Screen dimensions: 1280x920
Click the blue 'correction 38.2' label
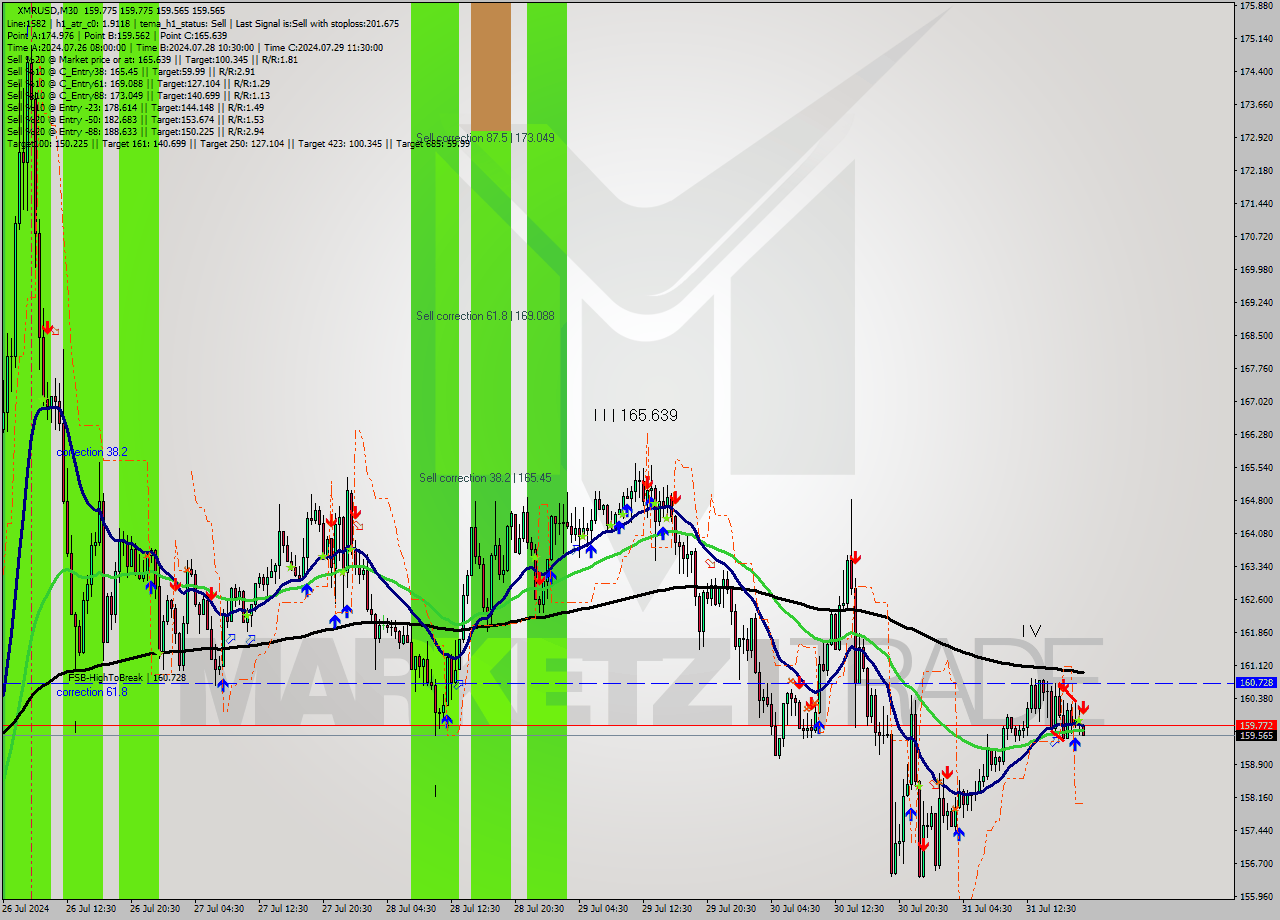point(92,452)
